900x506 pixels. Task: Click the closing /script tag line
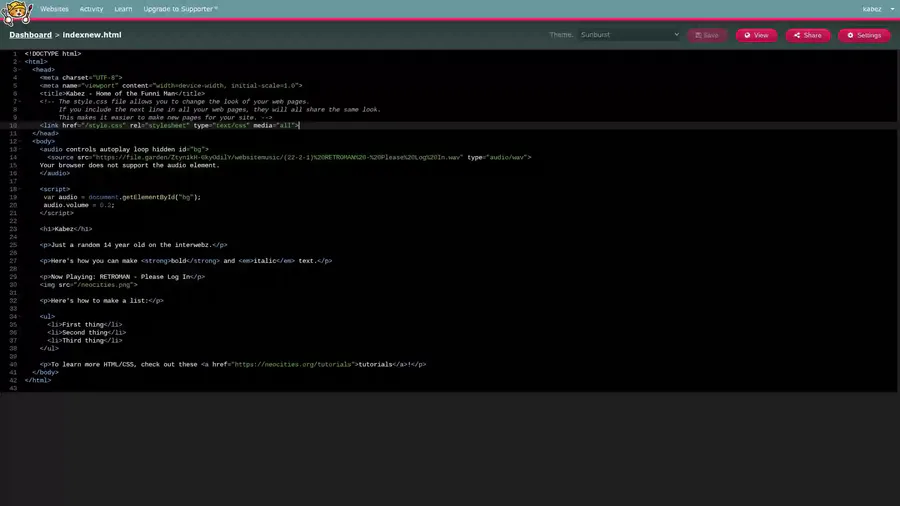pos(57,213)
